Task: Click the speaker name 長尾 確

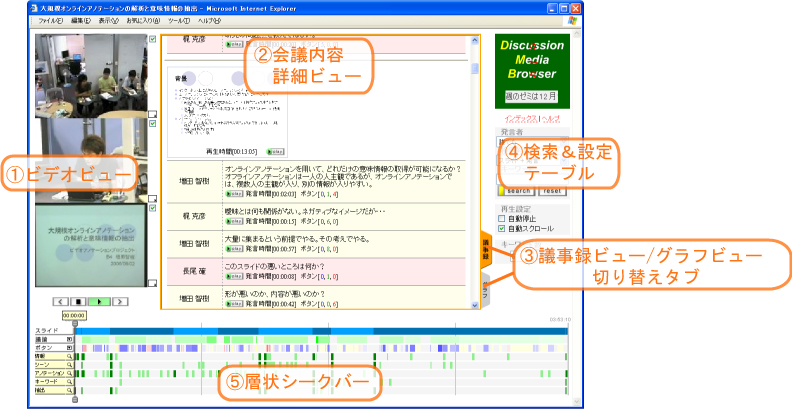Action: coord(194,272)
